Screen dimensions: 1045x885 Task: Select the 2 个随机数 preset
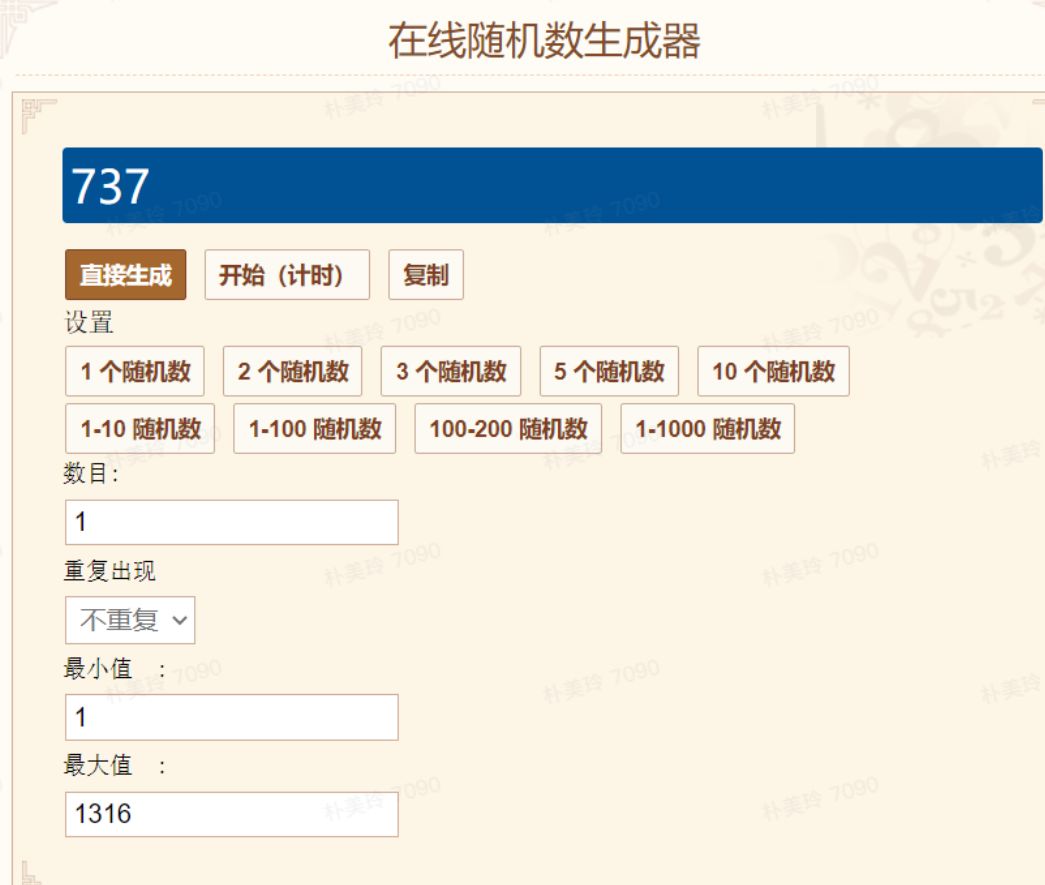(293, 371)
